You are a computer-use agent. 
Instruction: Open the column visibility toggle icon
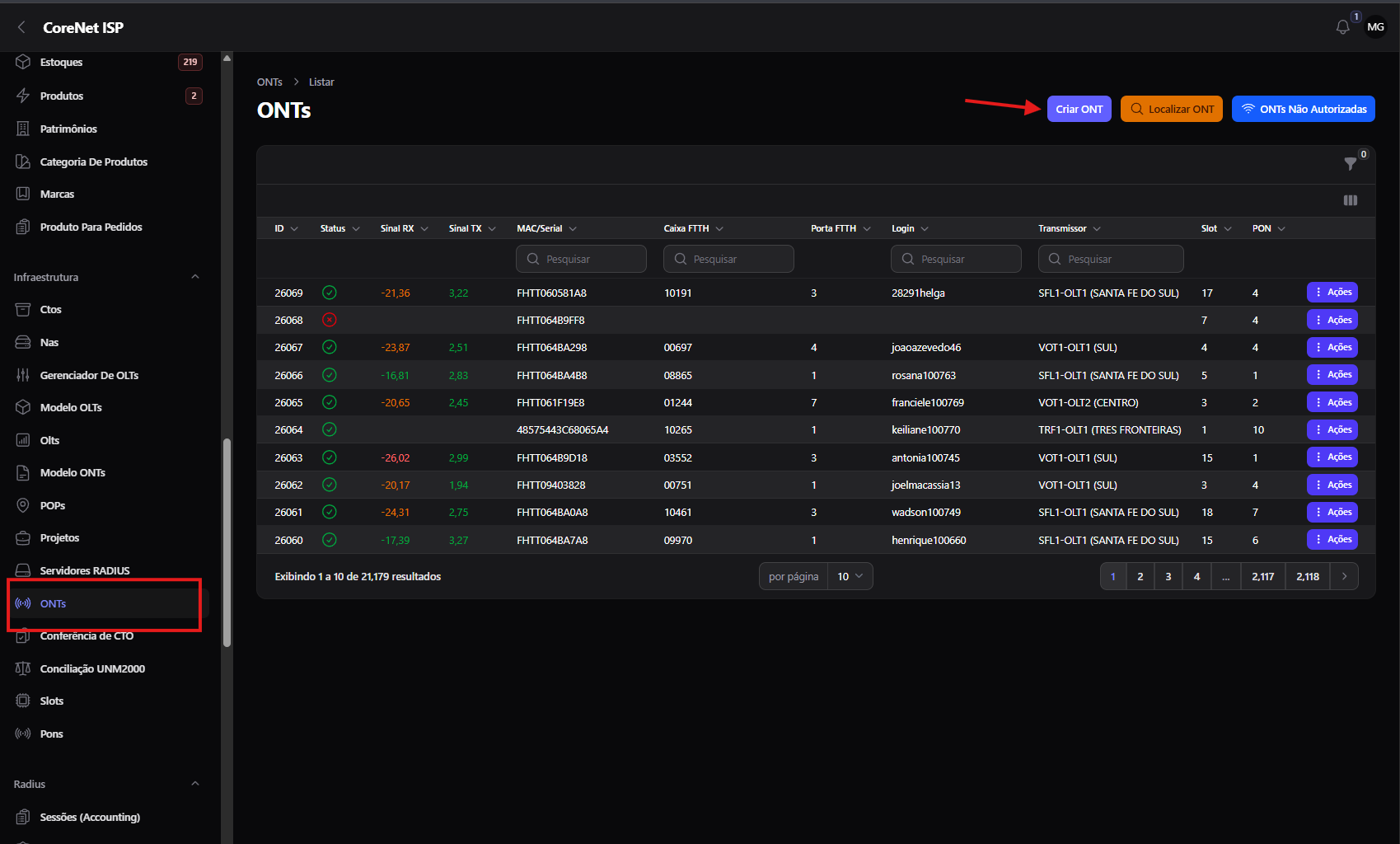click(x=1350, y=200)
